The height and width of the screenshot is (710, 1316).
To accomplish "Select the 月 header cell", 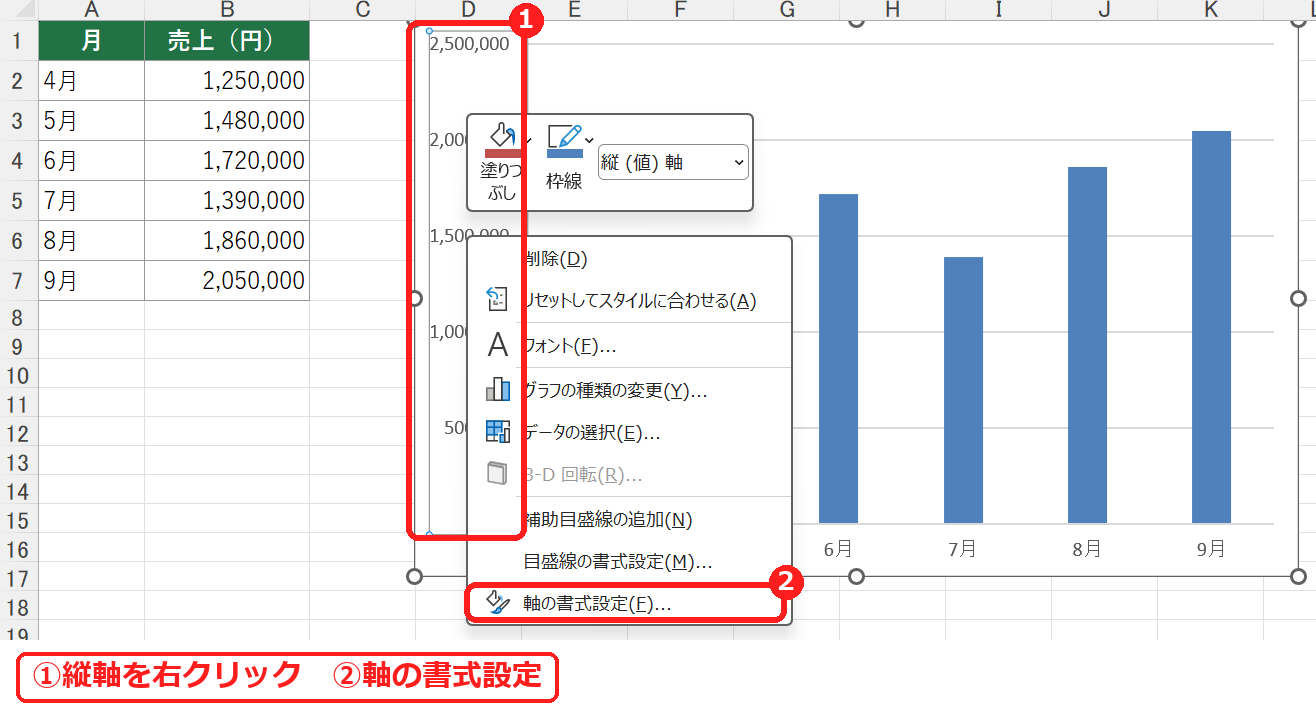I will point(92,41).
